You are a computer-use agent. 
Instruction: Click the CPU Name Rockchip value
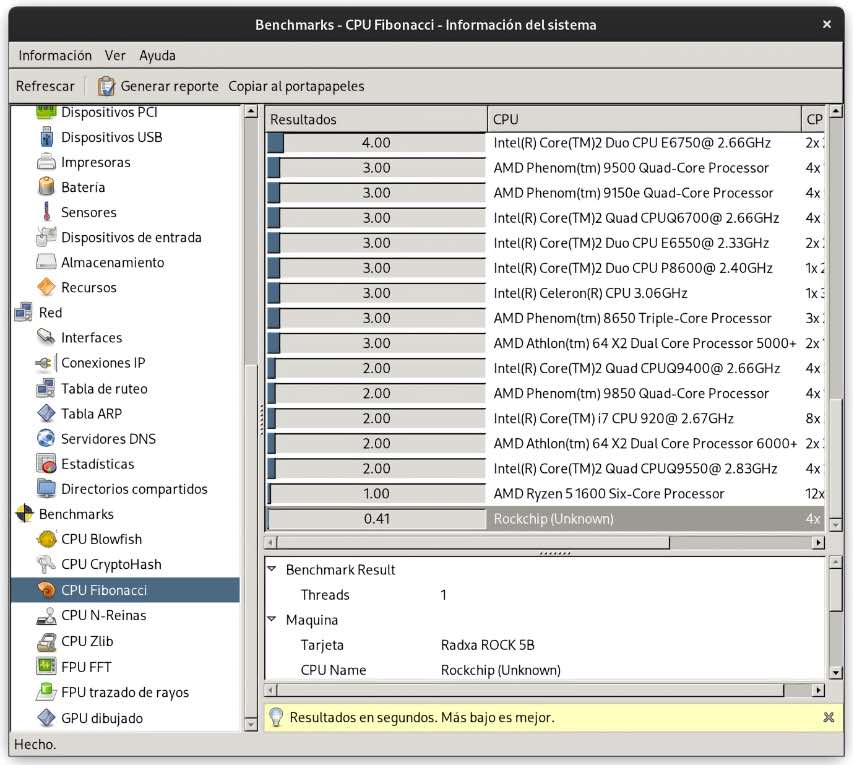tap(500, 670)
